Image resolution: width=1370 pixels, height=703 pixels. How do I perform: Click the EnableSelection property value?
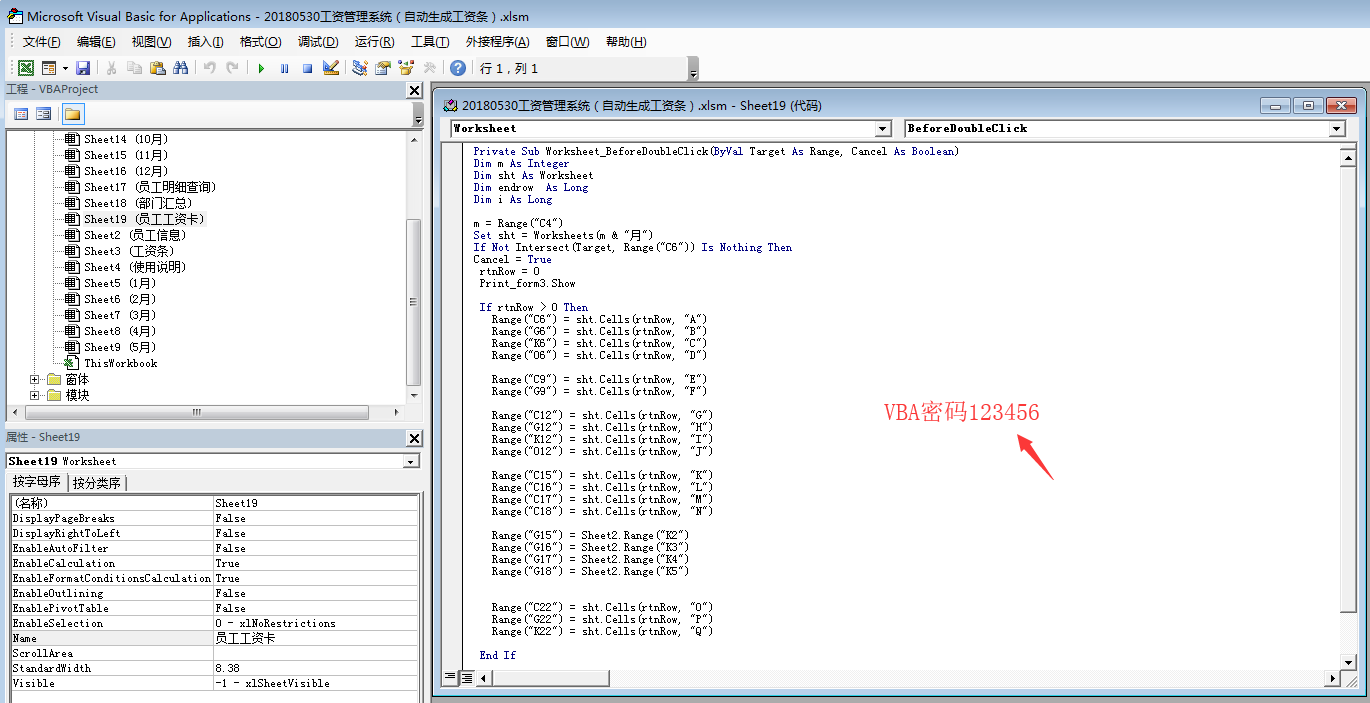(x=315, y=623)
